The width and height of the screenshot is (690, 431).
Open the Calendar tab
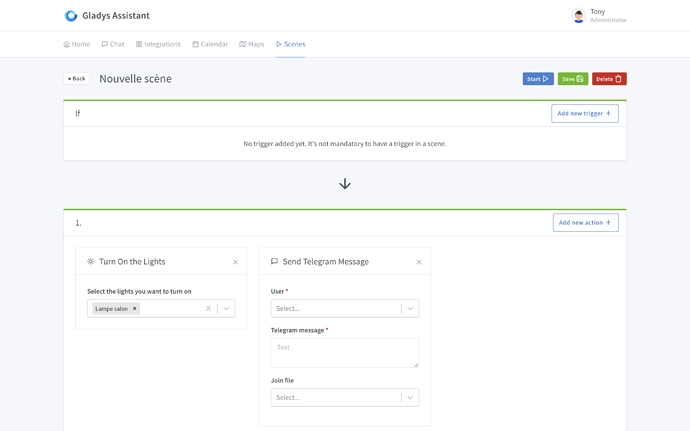pyautogui.click(x=210, y=44)
